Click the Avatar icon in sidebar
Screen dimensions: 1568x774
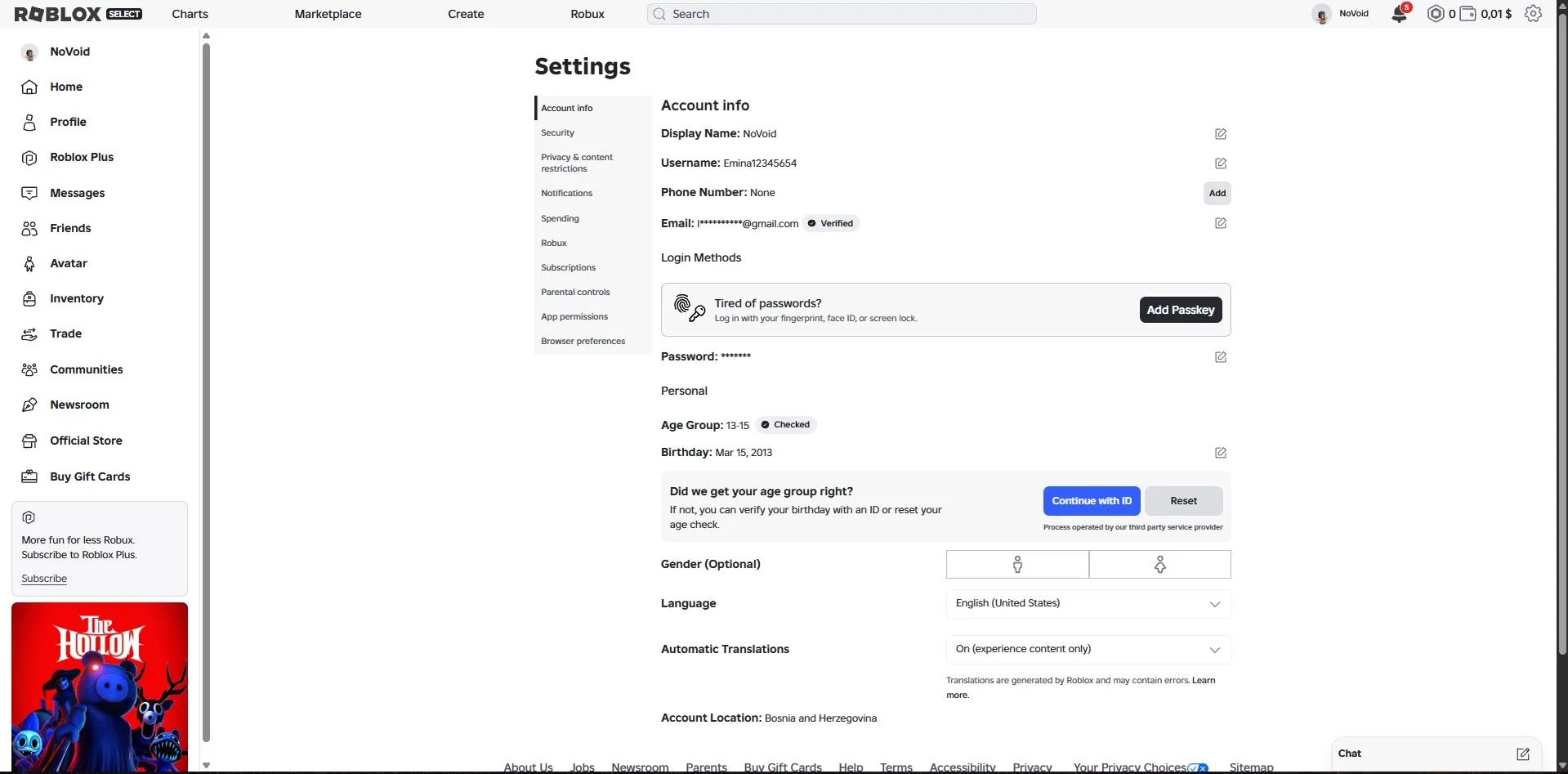(29, 263)
